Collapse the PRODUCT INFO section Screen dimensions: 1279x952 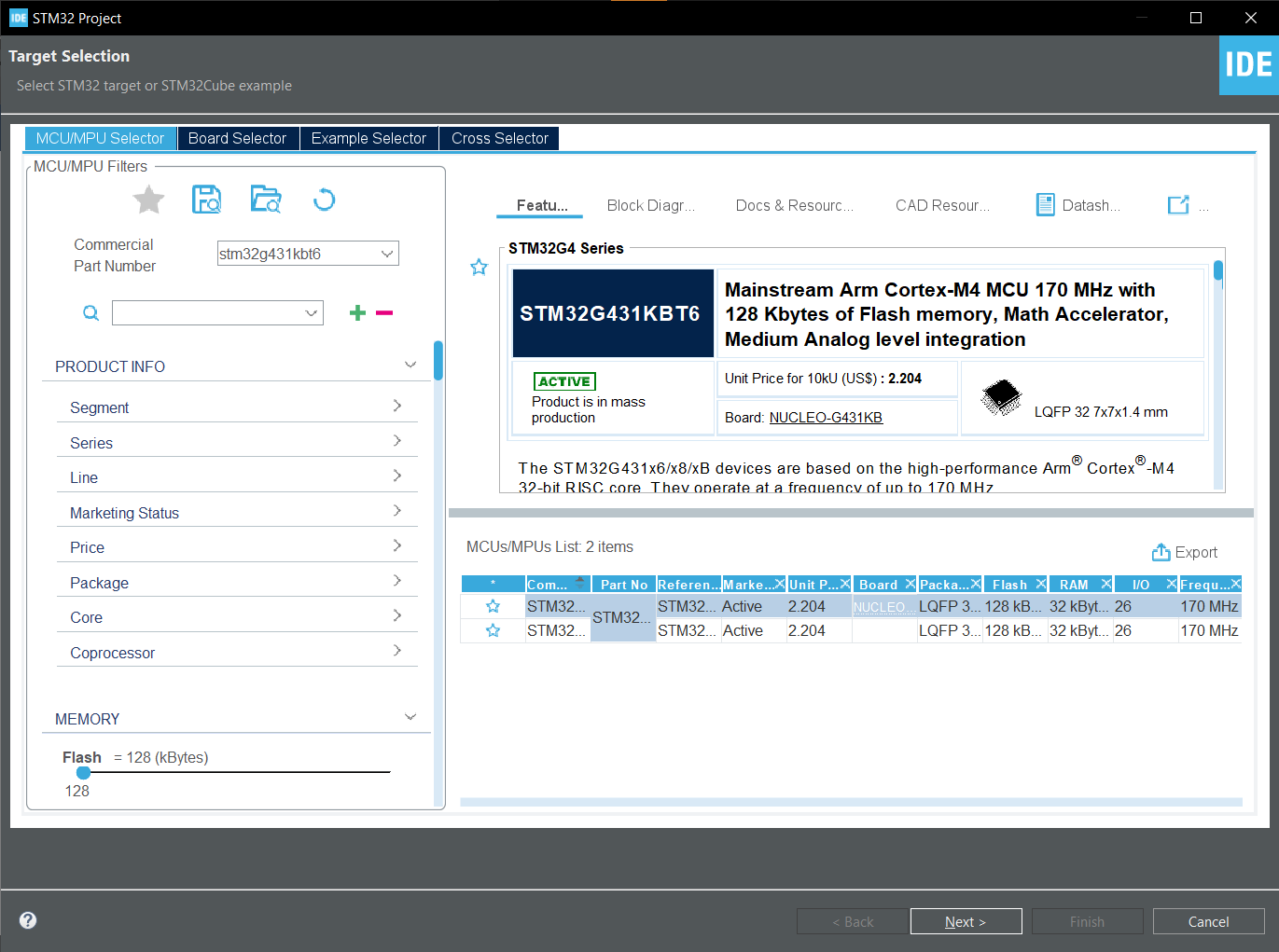(x=410, y=365)
